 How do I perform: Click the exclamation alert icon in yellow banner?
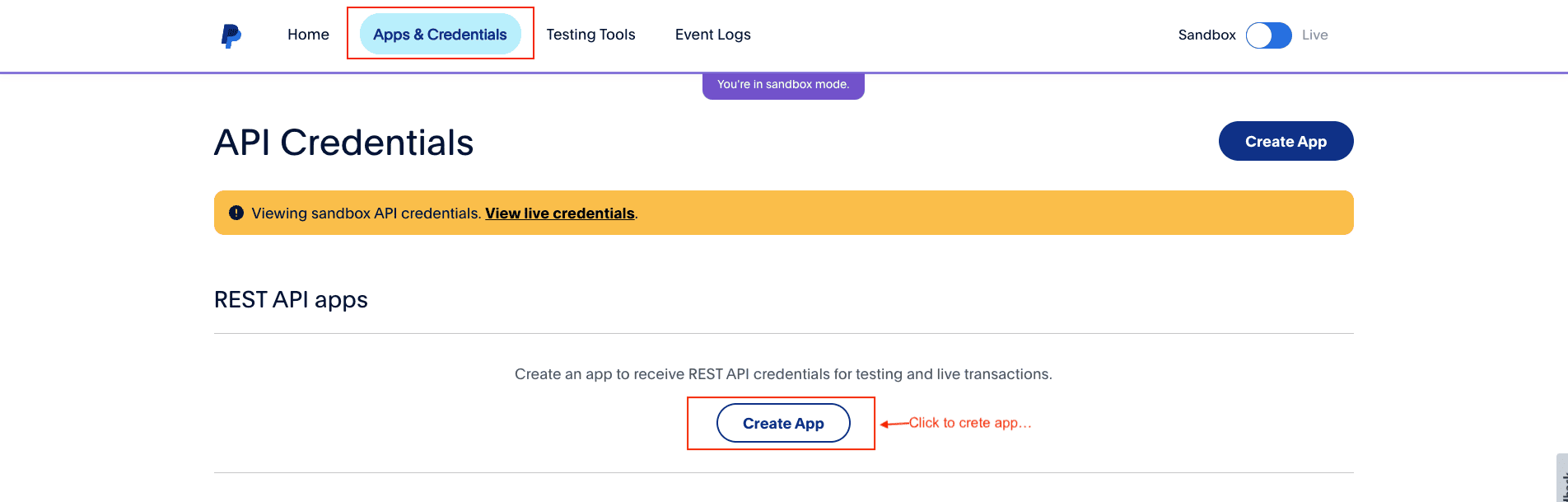(x=236, y=213)
